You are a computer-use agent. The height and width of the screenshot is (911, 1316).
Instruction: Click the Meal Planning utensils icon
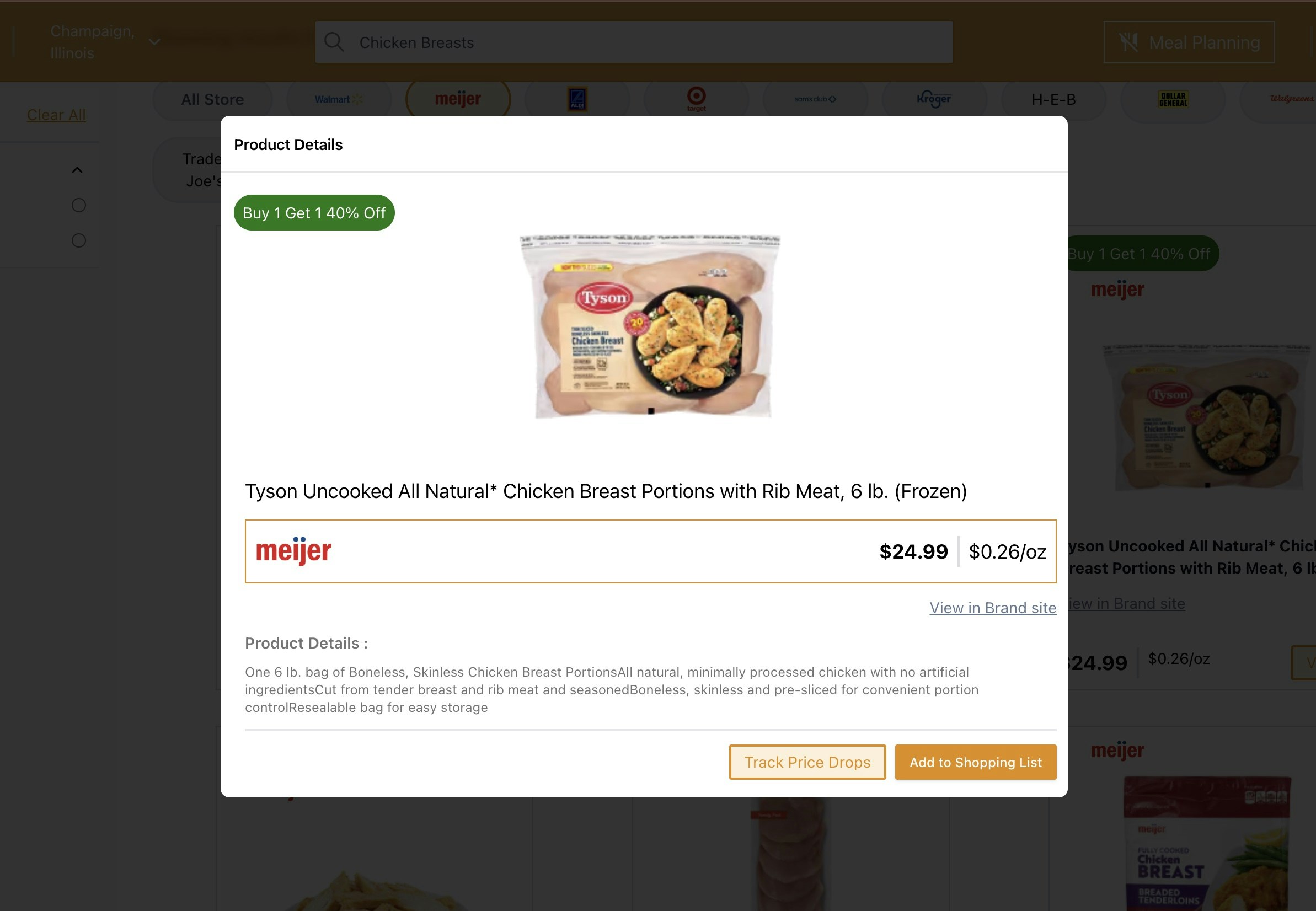point(1128,42)
